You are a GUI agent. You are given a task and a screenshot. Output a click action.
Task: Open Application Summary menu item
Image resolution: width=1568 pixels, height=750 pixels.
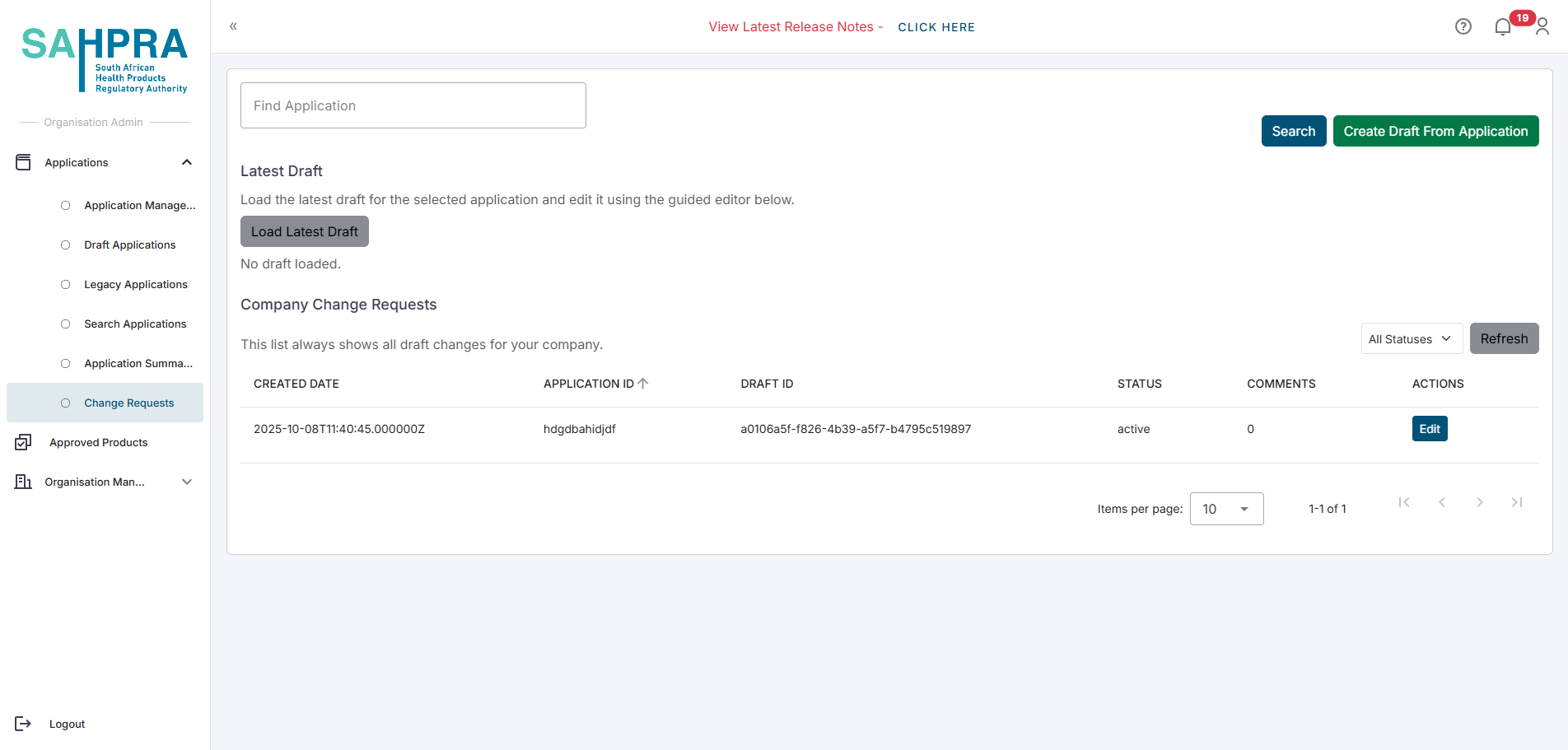click(138, 363)
